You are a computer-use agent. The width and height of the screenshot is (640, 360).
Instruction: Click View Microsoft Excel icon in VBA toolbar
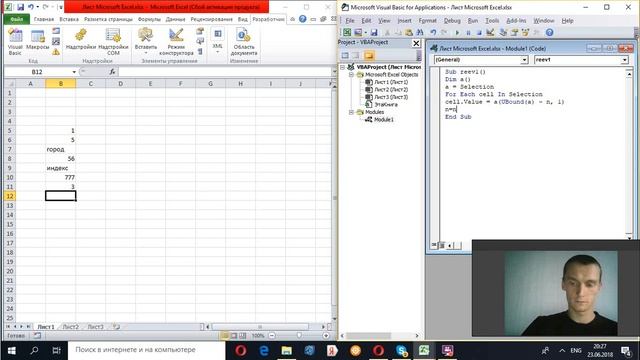(347, 32)
